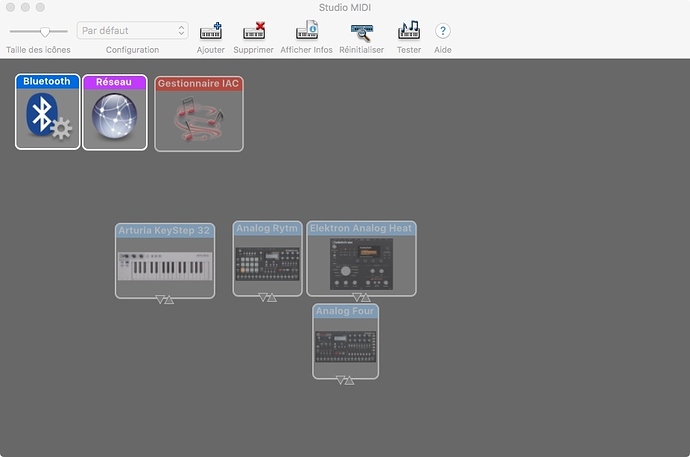Click the Studio MIDI window title
690x457 pixels.
345,7
